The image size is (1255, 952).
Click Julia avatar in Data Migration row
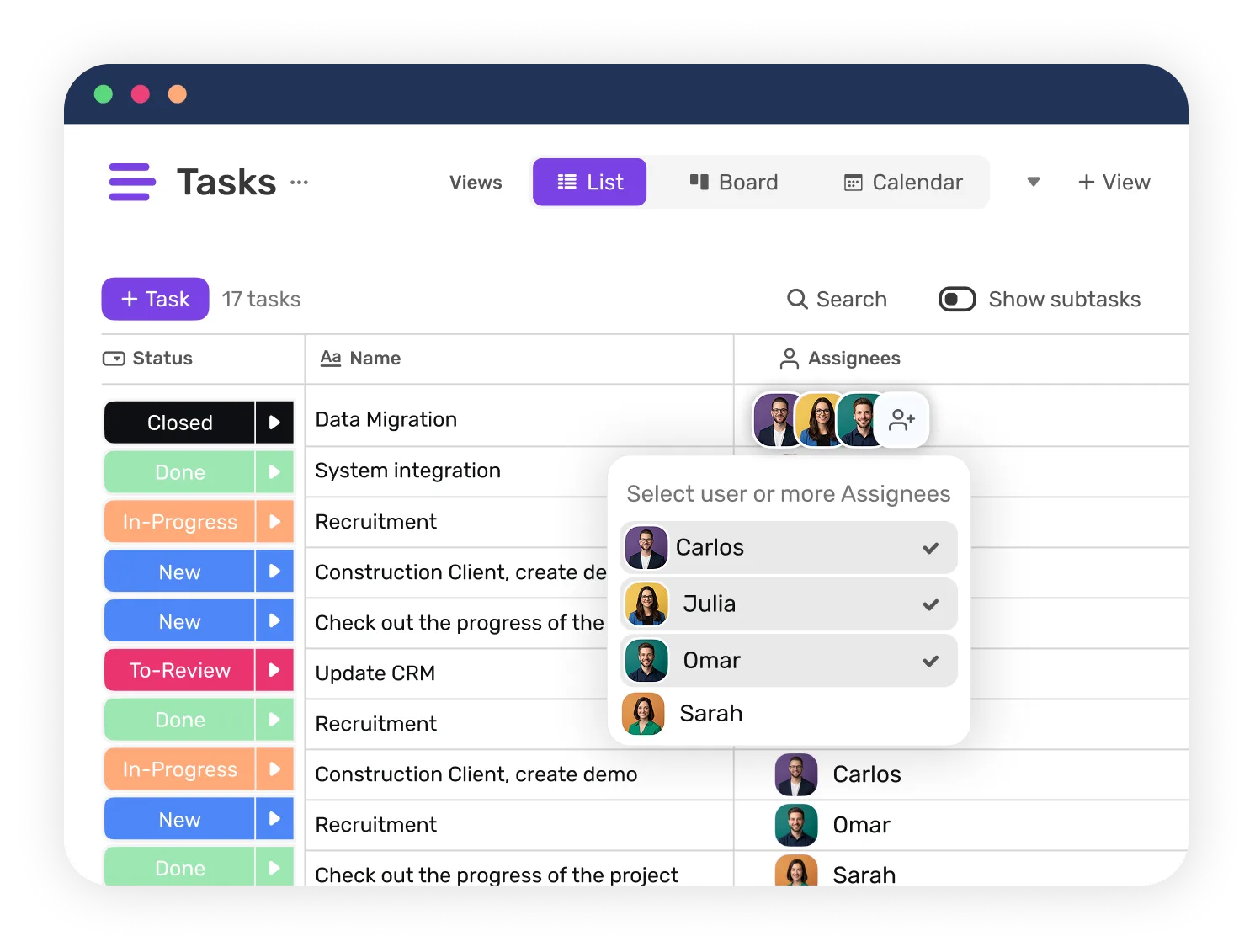[818, 419]
